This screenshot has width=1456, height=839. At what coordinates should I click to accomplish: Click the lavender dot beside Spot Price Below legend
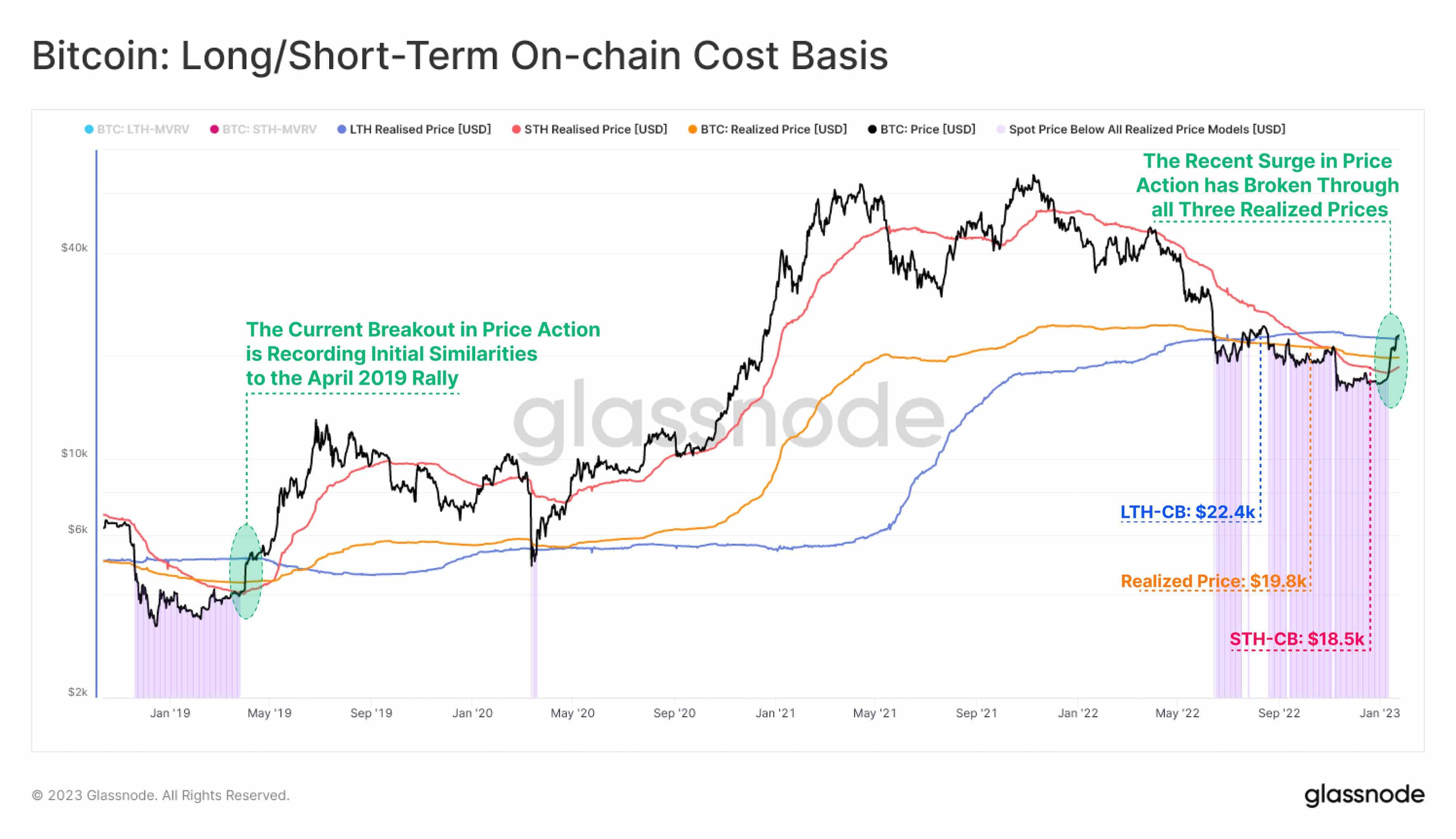[1001, 130]
